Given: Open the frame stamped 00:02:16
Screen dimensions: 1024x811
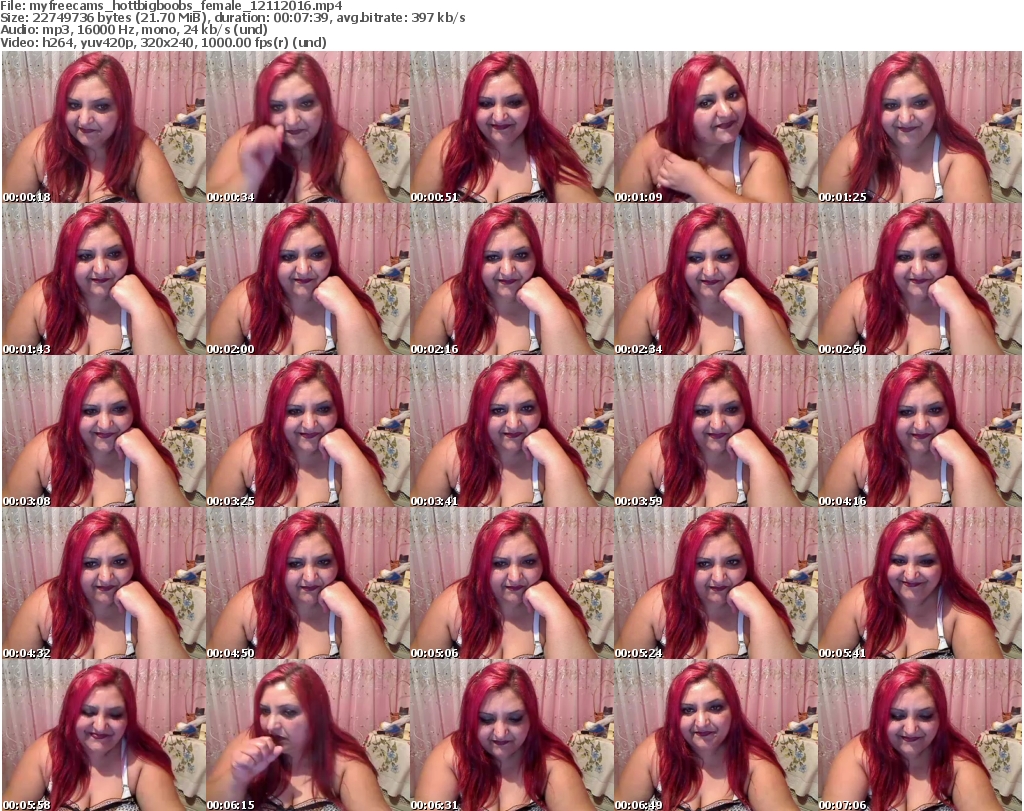Looking at the screenshot, I should tap(512, 279).
